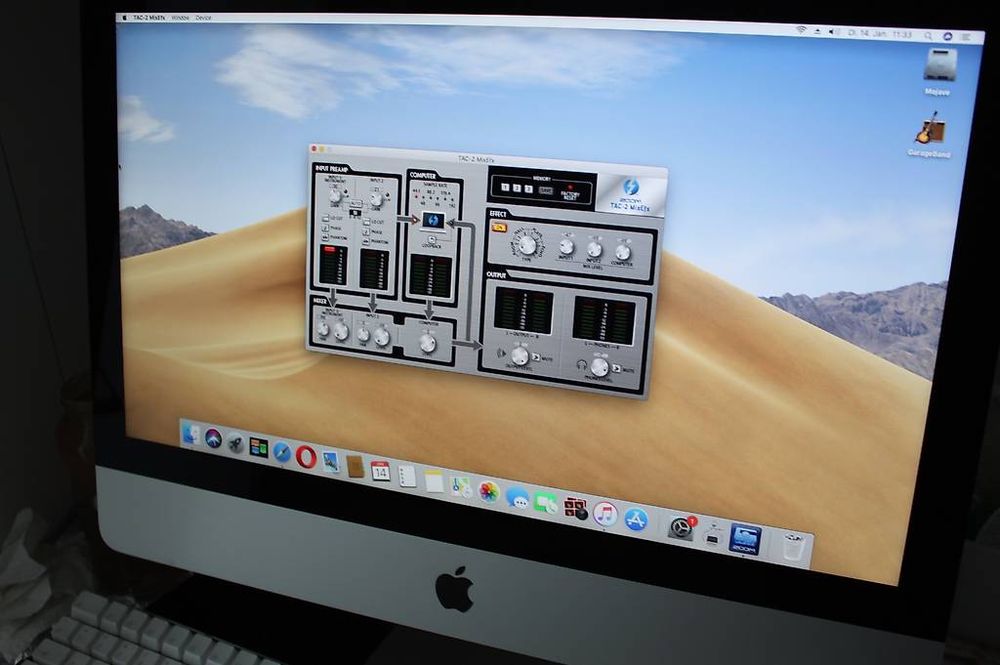
Task: Click the mixer Input 2 PAN knob
Action: [x=363, y=335]
